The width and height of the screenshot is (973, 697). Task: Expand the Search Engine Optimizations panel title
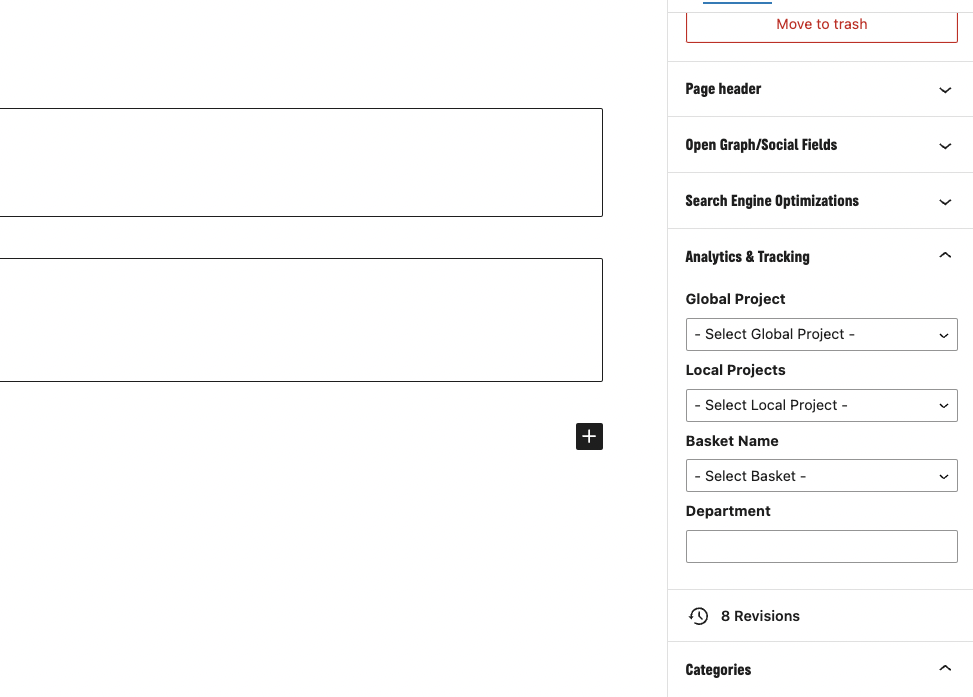772,200
